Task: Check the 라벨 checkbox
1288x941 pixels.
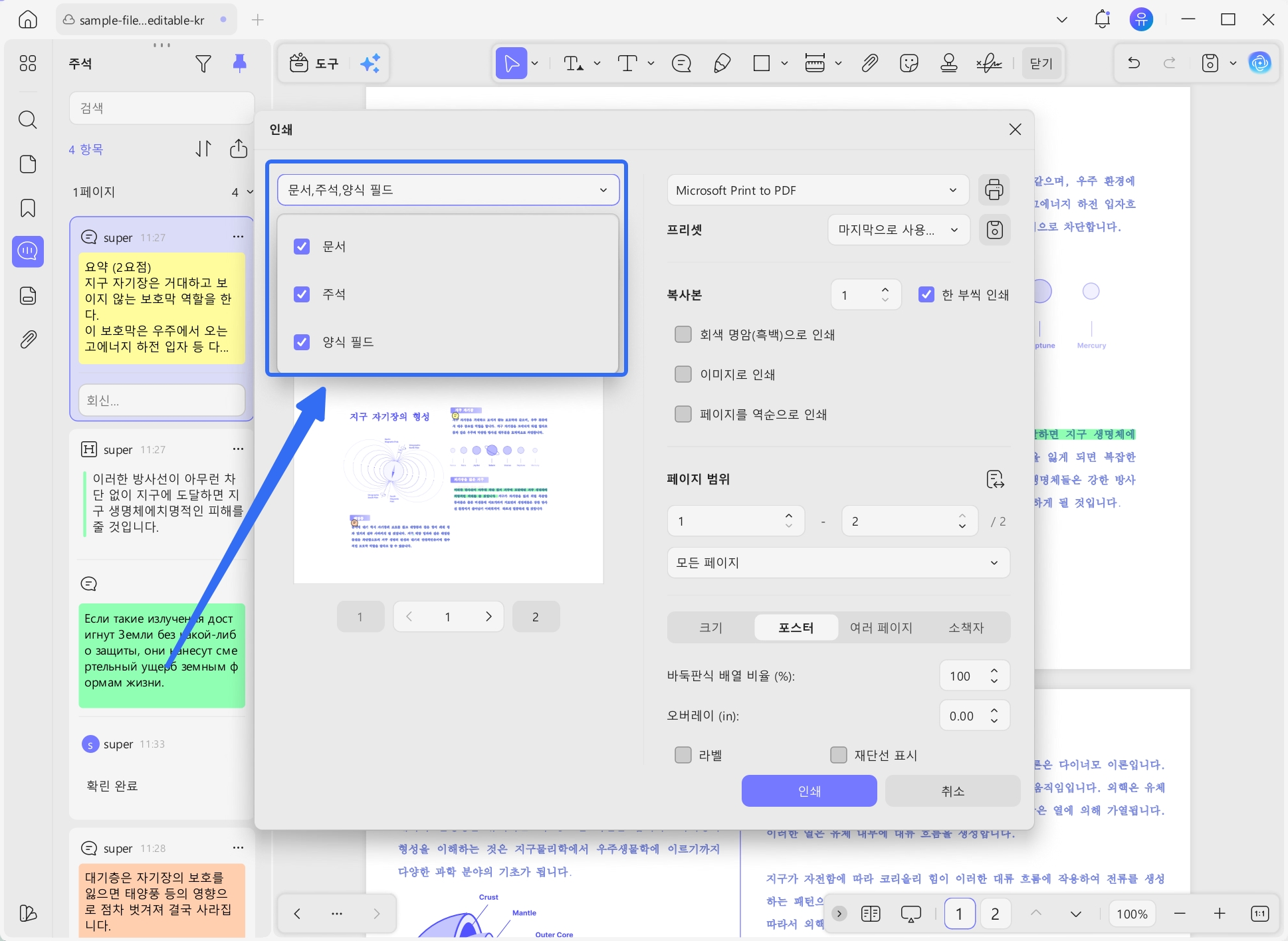Action: coord(683,755)
